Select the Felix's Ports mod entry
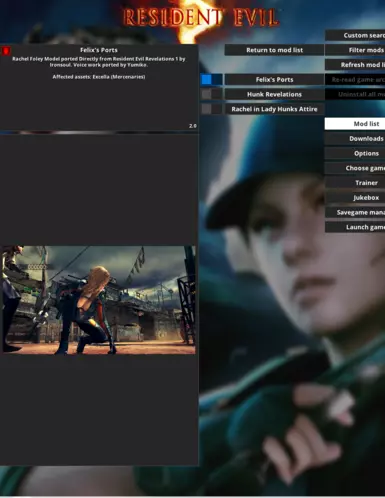This screenshot has width=385, height=498. coord(274,79)
